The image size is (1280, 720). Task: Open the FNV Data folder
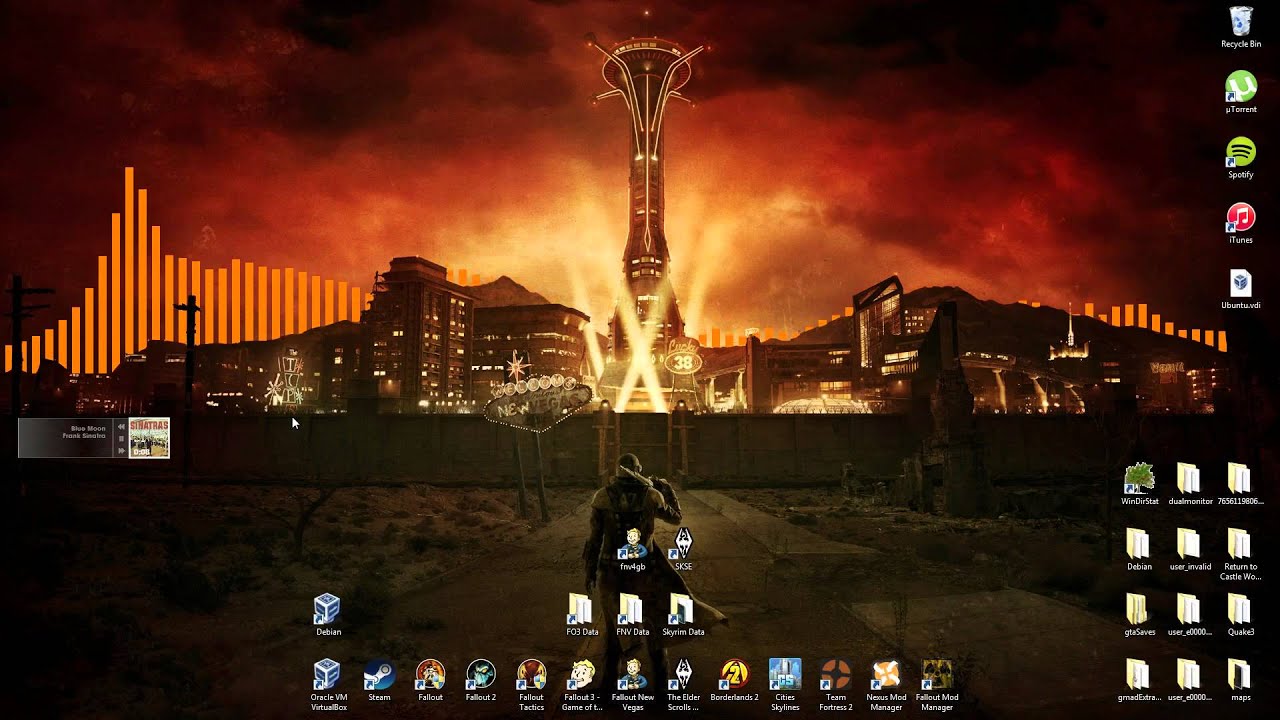[x=632, y=615]
